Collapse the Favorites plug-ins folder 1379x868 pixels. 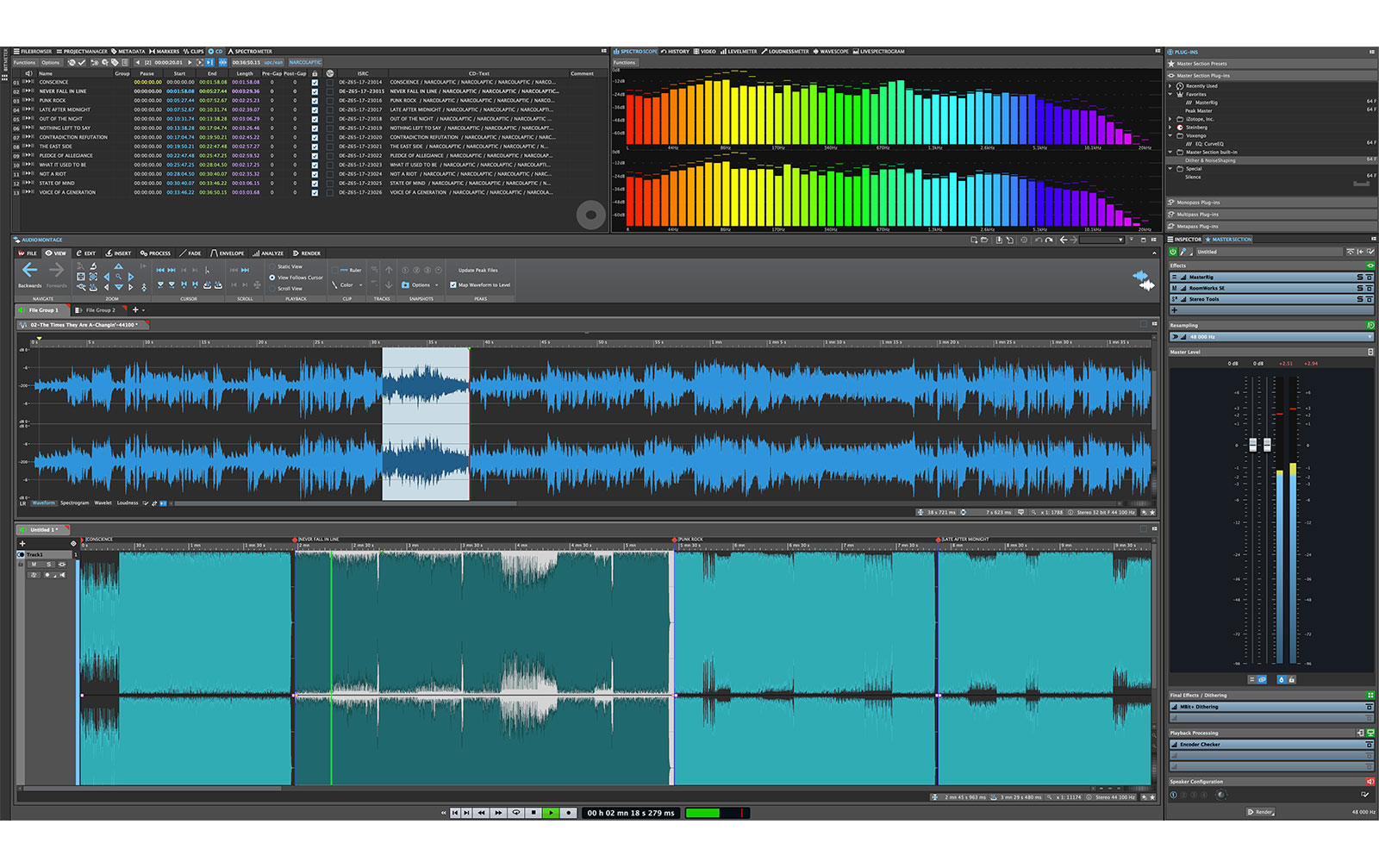1170,94
